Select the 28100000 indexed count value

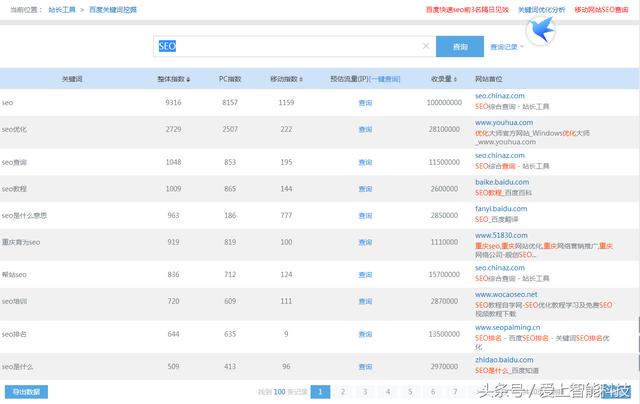444,129
